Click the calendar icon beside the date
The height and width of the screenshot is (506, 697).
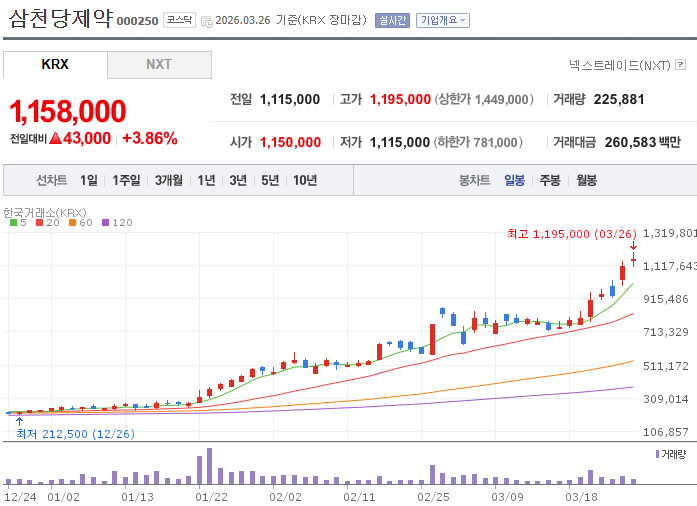click(x=207, y=21)
